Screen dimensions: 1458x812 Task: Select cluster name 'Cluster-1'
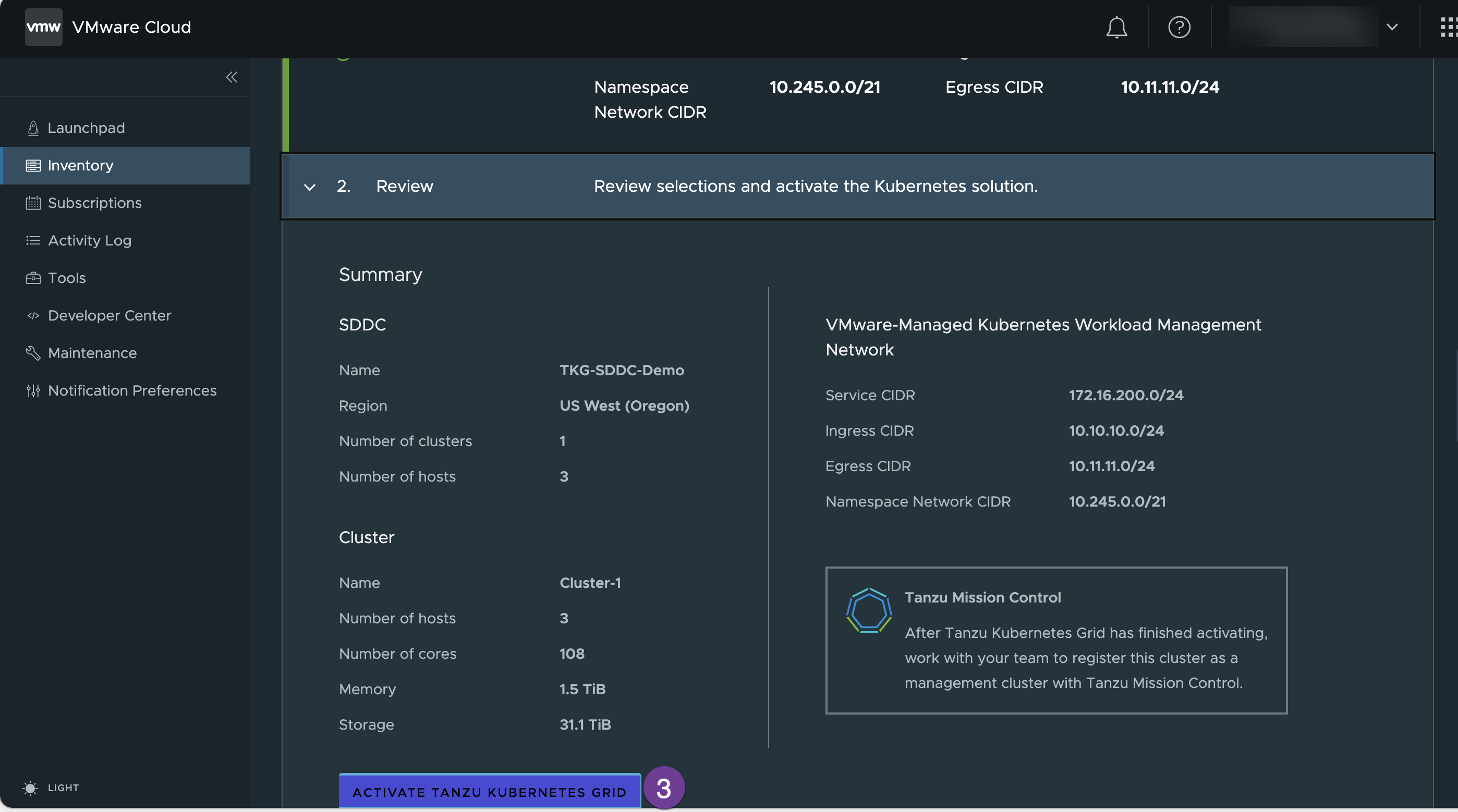point(590,583)
